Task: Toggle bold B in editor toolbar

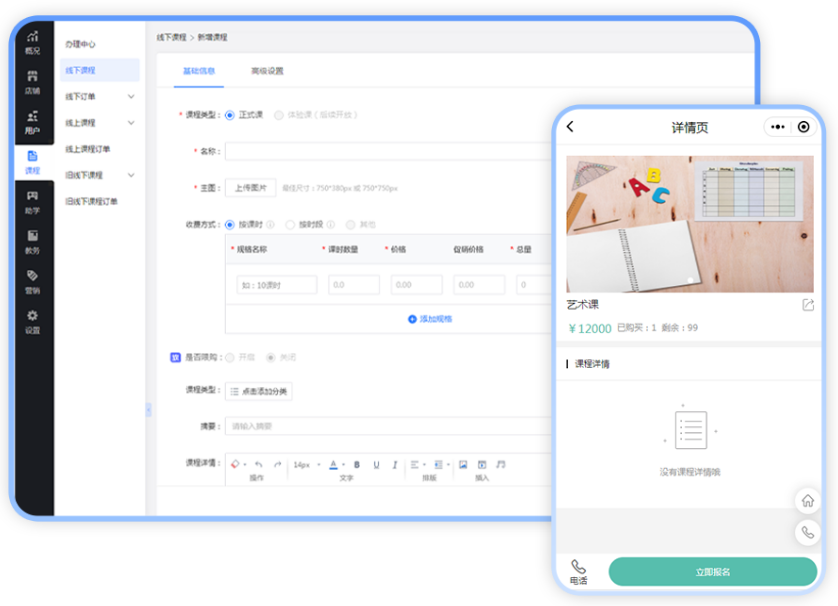Action: click(x=357, y=464)
